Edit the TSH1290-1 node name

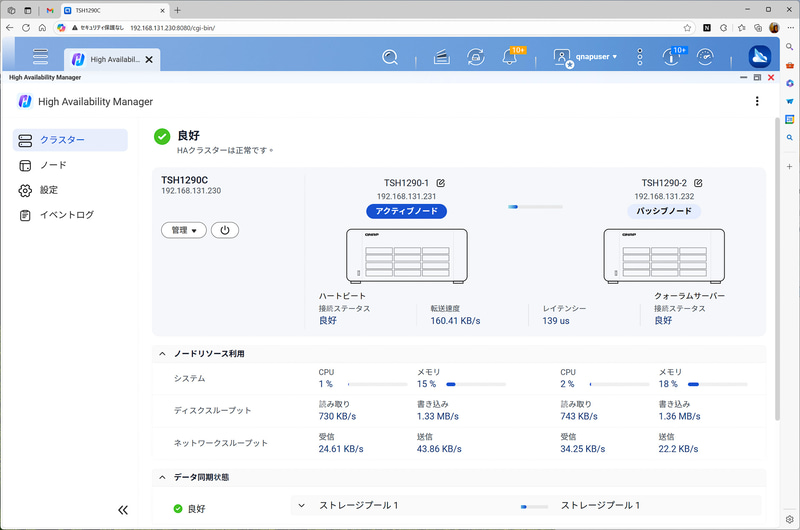coord(441,183)
